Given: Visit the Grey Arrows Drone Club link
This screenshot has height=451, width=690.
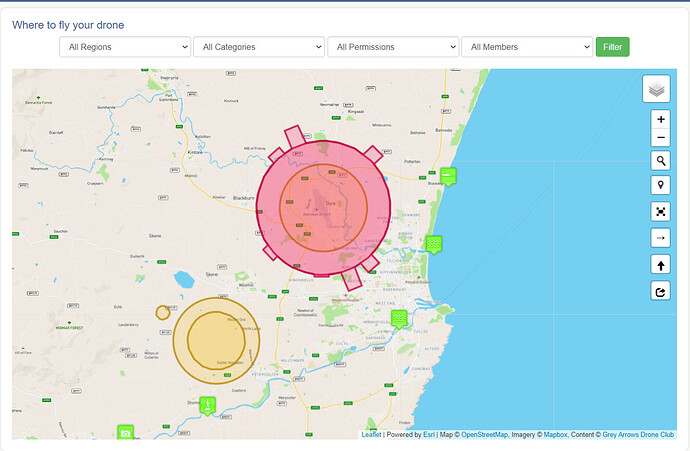Looking at the screenshot, I should point(638,435).
